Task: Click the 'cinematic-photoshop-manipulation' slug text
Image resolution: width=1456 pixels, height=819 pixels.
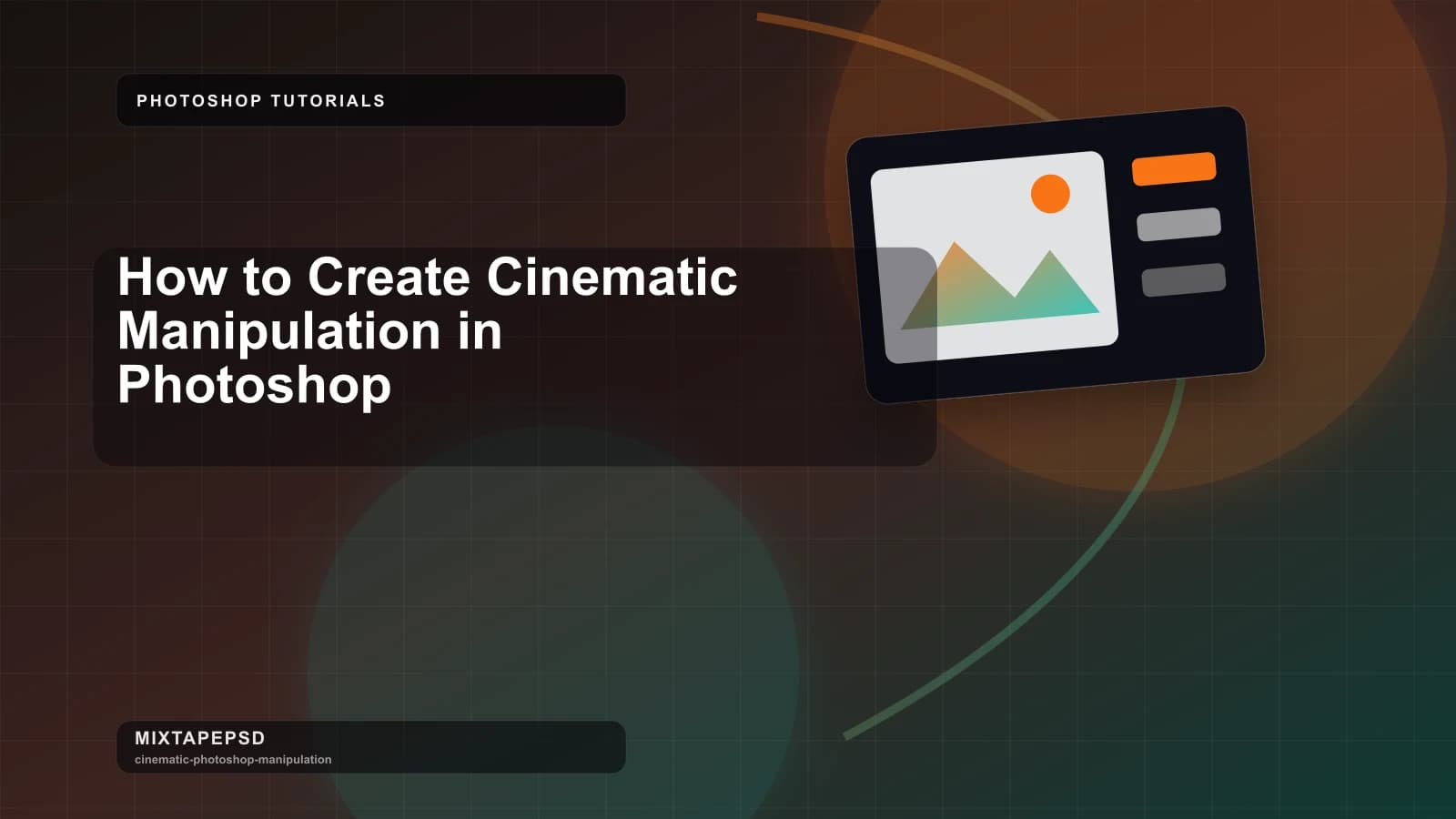Action: [233, 760]
